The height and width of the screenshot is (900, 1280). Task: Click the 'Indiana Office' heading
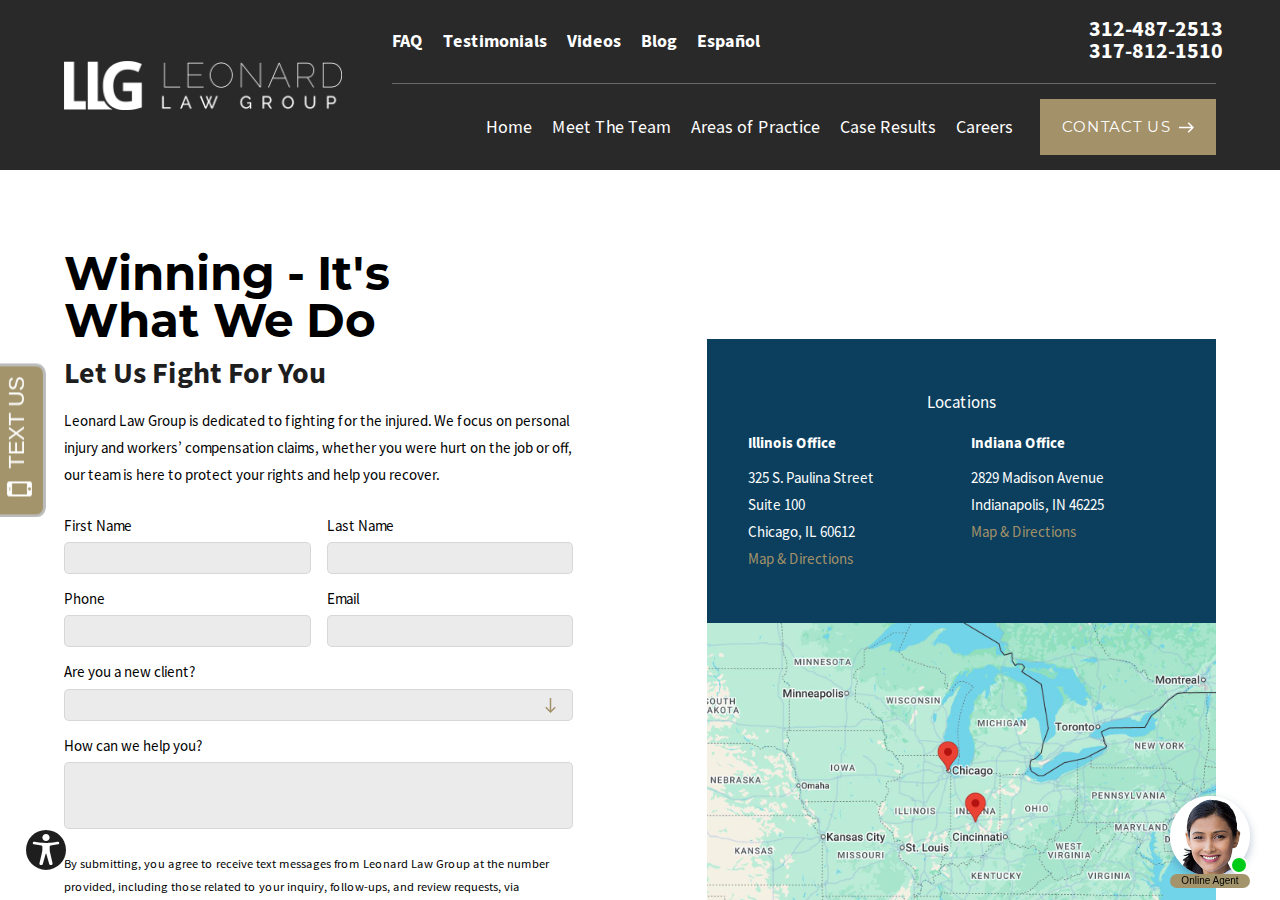(x=1018, y=443)
